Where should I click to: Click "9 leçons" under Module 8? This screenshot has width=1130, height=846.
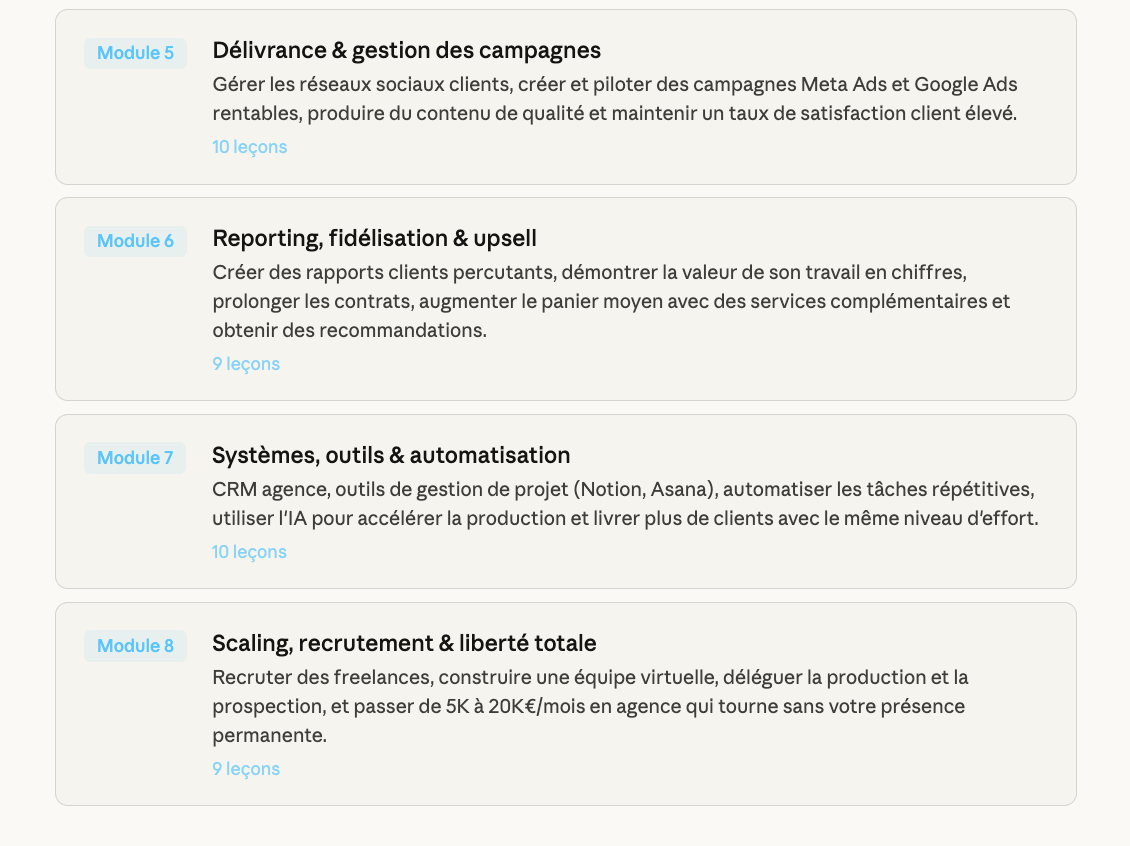pyautogui.click(x=246, y=769)
